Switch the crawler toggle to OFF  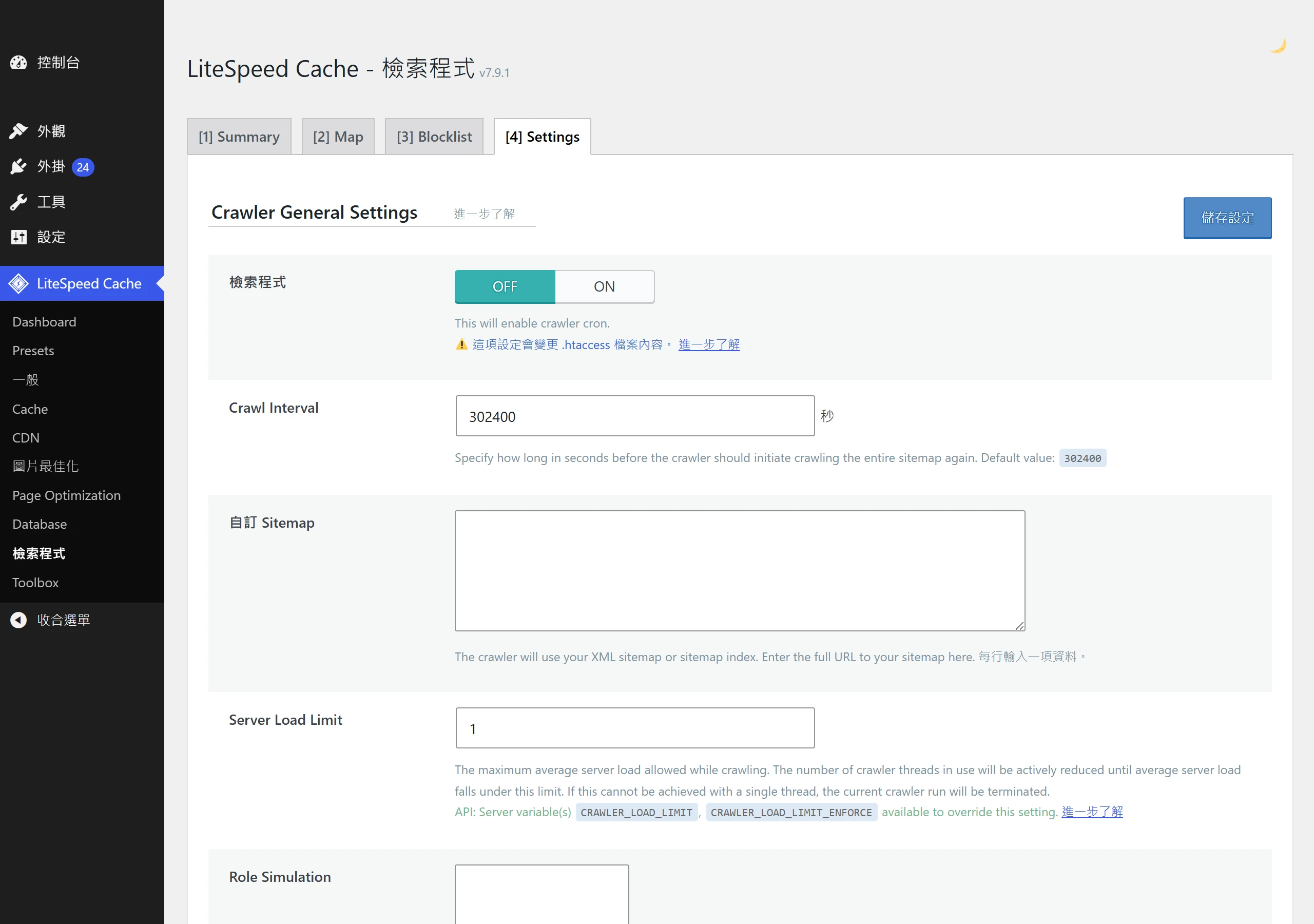click(505, 287)
